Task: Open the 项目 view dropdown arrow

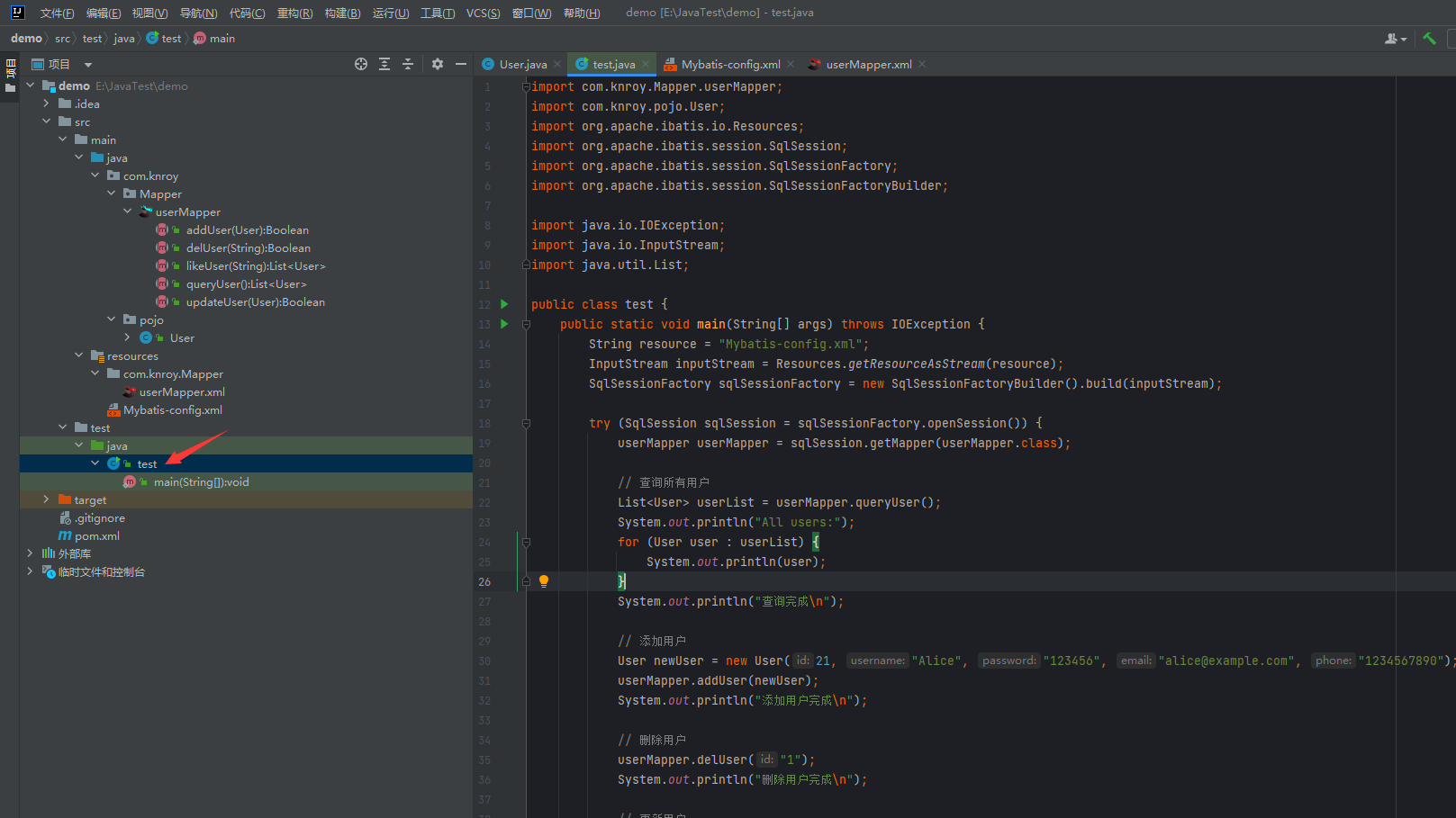Action: pyautogui.click(x=88, y=65)
